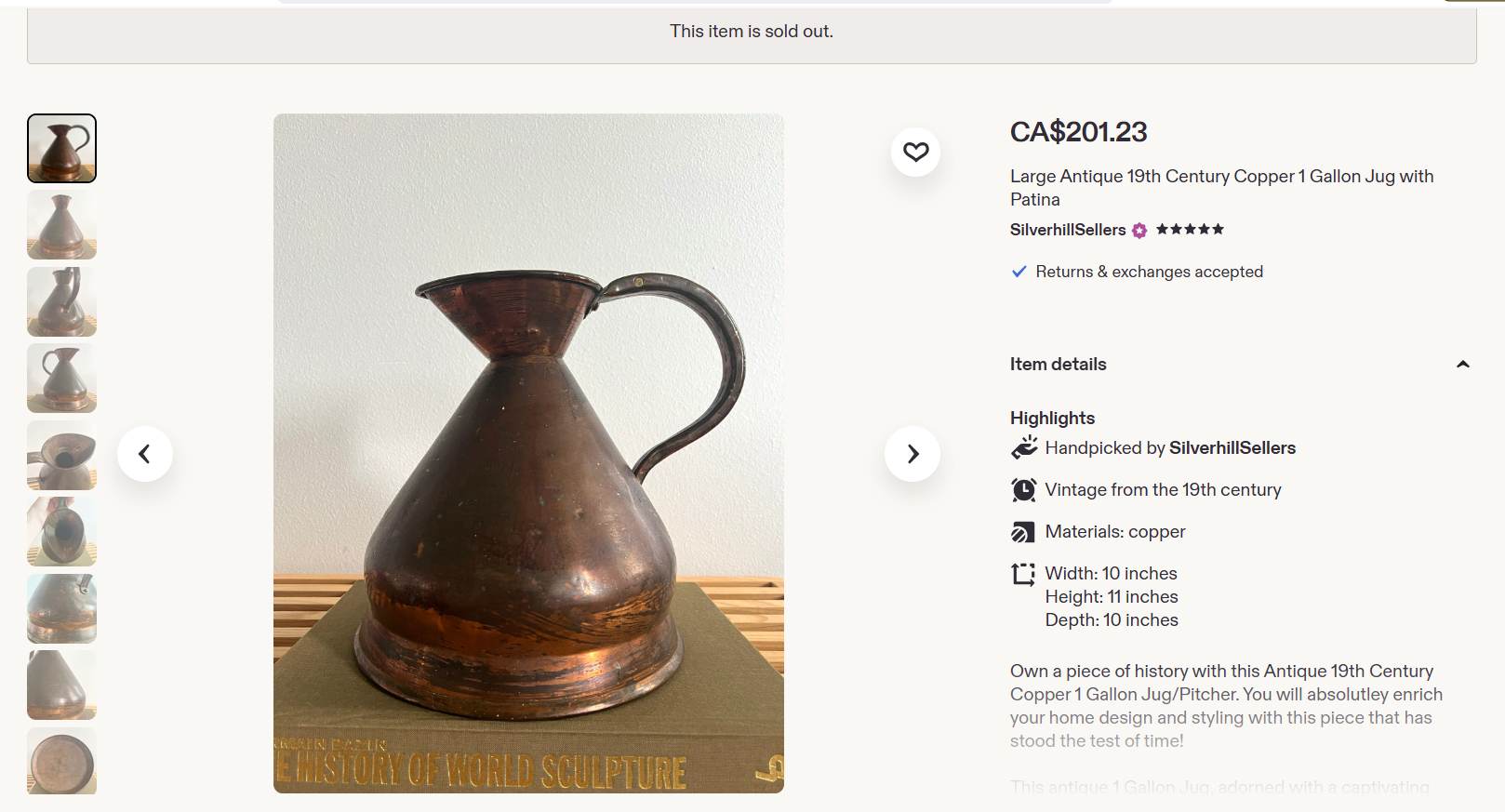
Task: Click the materials icon beside copper
Action: (1023, 532)
